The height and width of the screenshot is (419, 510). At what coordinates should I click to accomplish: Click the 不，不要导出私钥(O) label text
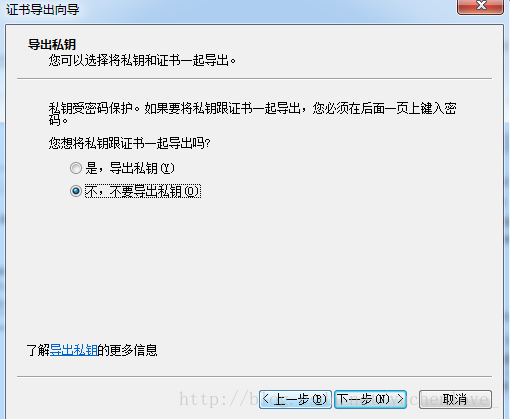tap(143, 191)
